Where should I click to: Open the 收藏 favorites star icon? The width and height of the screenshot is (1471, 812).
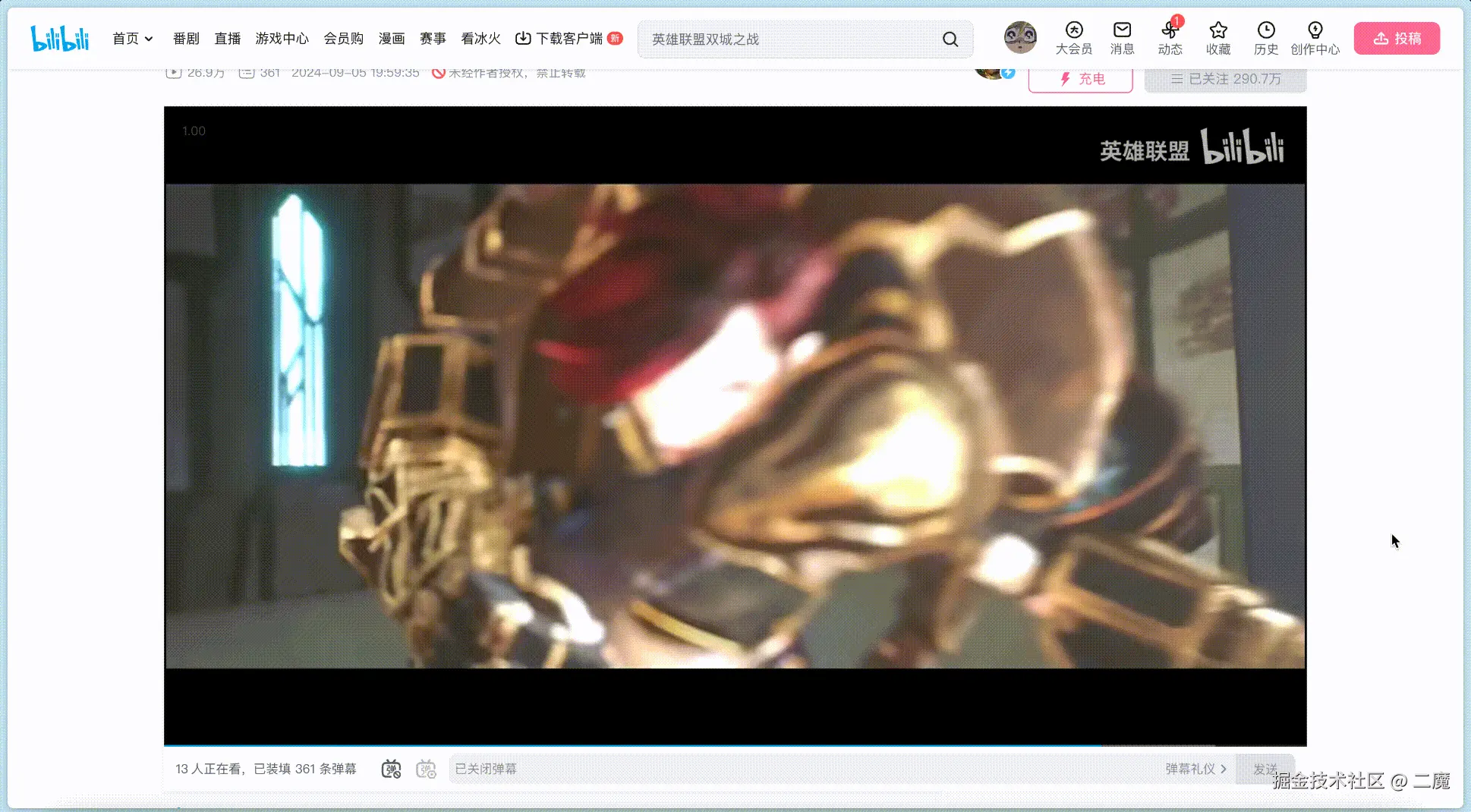point(1218,38)
